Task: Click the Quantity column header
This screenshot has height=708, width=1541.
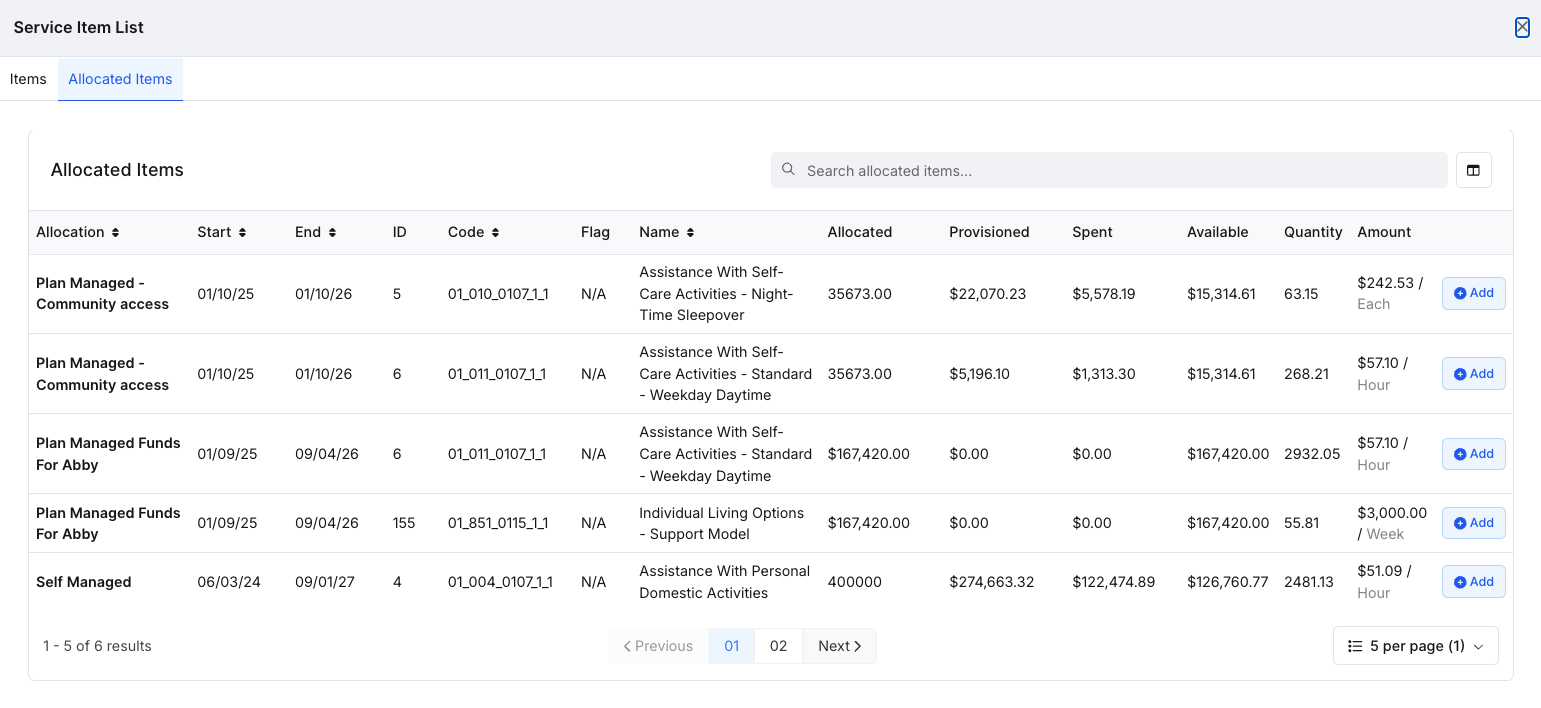Action: click(x=1313, y=232)
